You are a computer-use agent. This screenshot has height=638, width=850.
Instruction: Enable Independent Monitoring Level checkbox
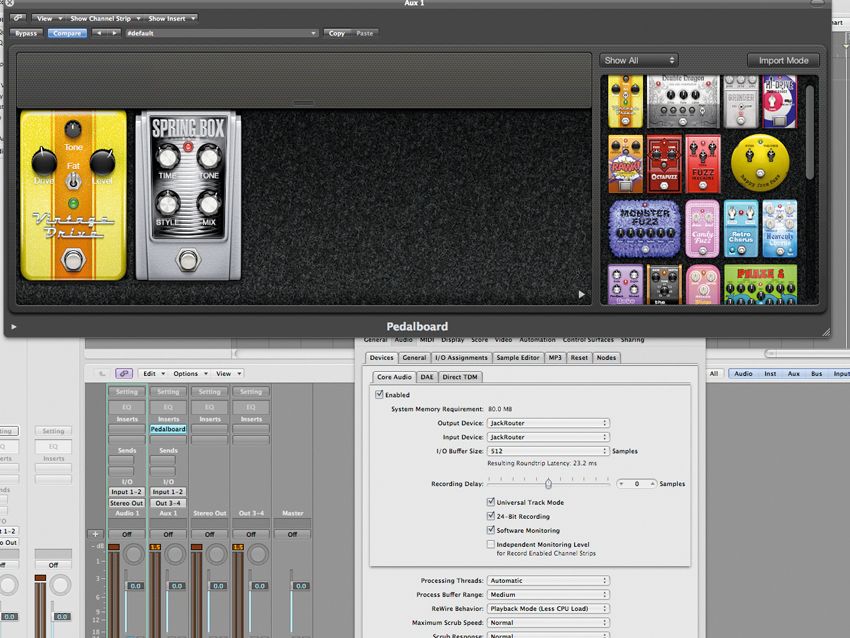coord(491,544)
